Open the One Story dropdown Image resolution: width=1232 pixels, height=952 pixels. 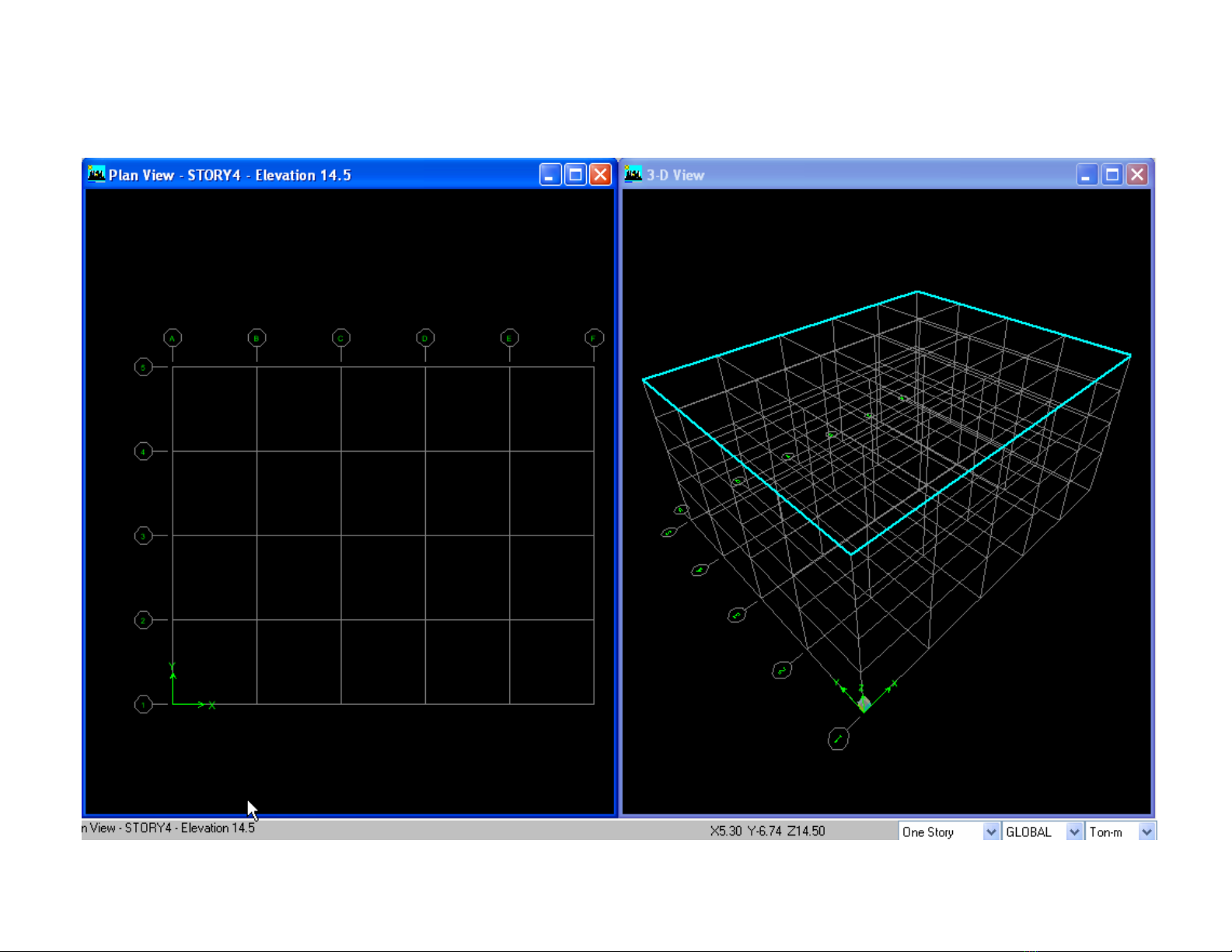990,832
